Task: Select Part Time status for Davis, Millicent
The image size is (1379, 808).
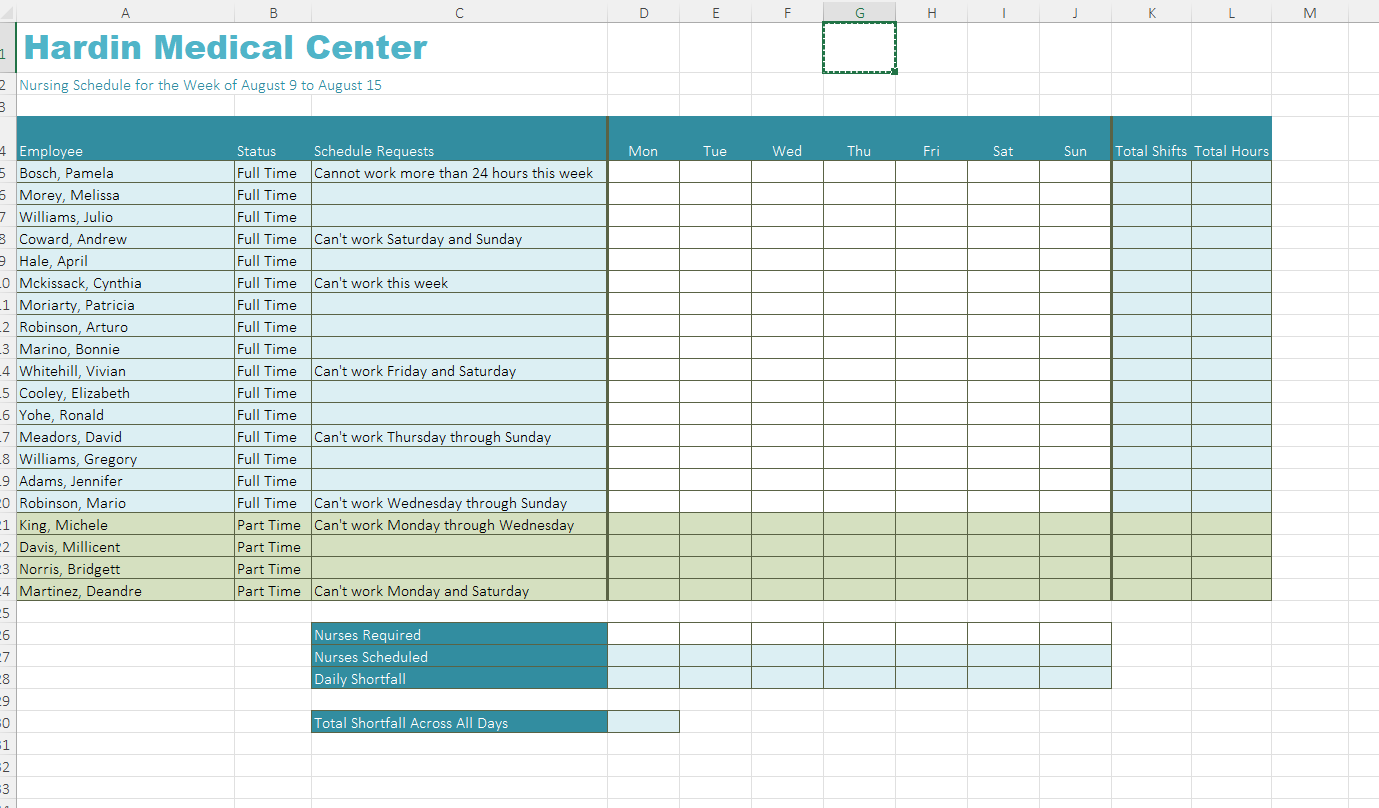Action: [x=273, y=547]
